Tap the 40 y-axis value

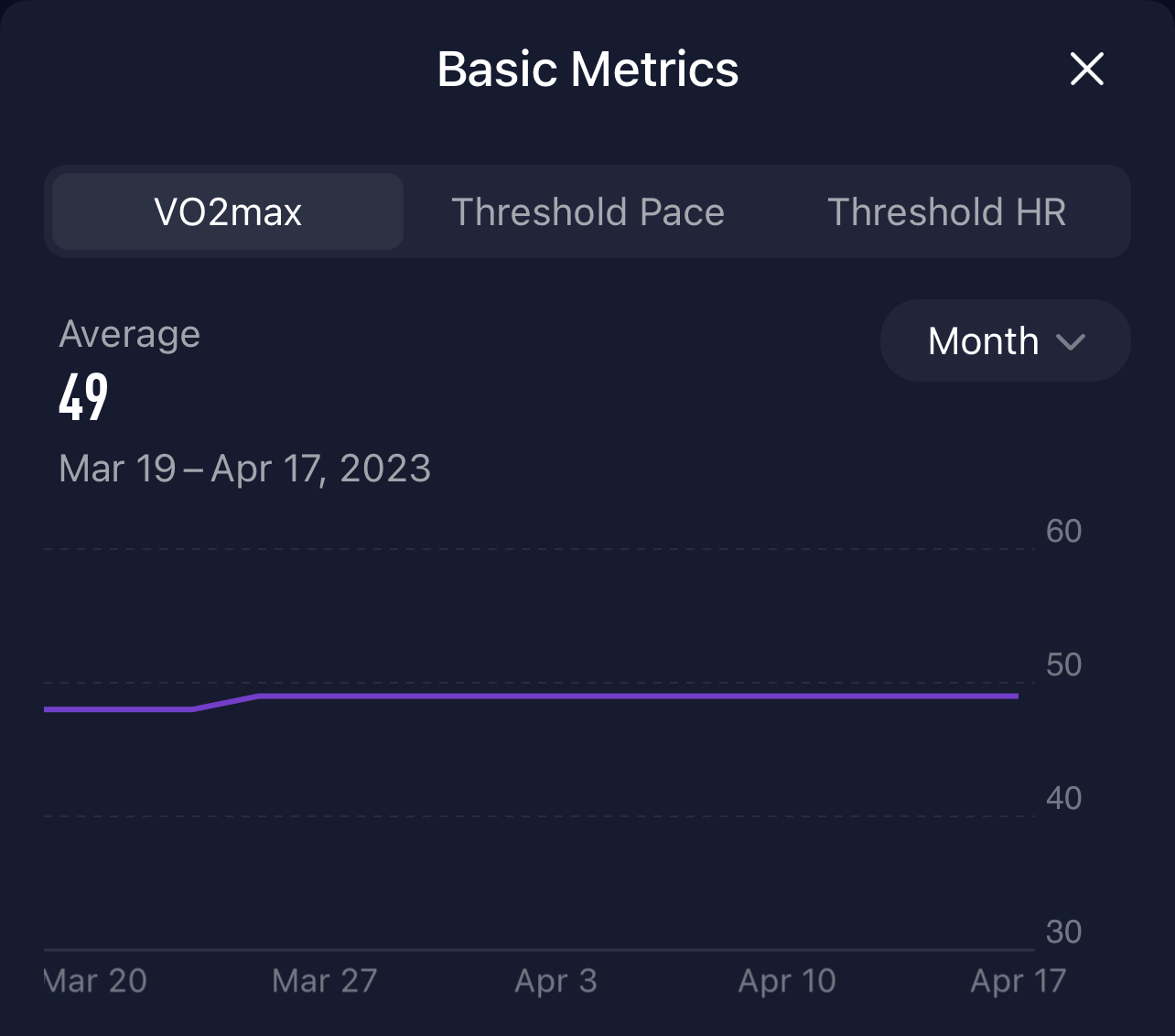point(1063,798)
